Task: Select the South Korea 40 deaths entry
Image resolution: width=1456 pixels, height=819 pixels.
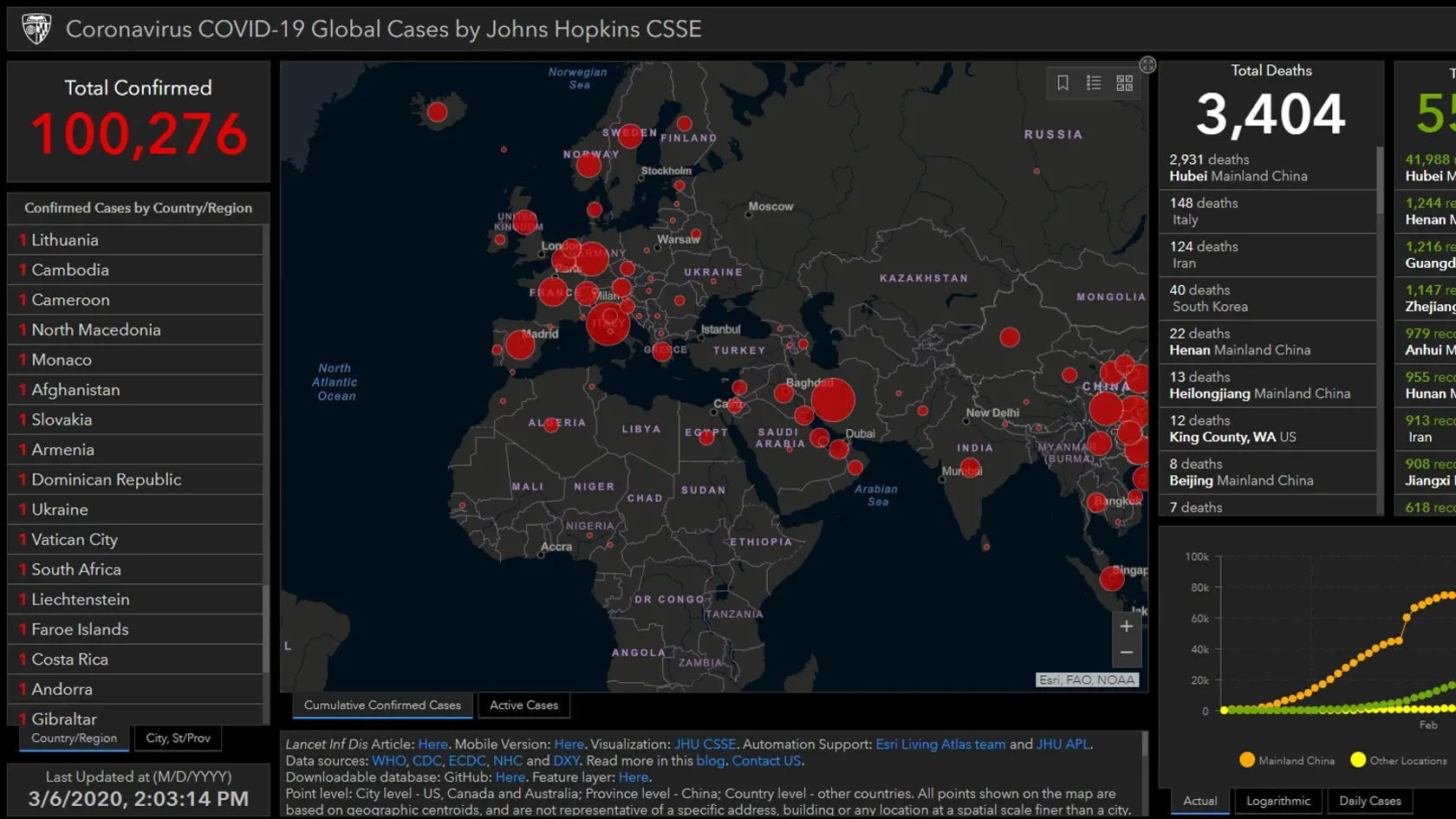Action: click(x=1267, y=298)
